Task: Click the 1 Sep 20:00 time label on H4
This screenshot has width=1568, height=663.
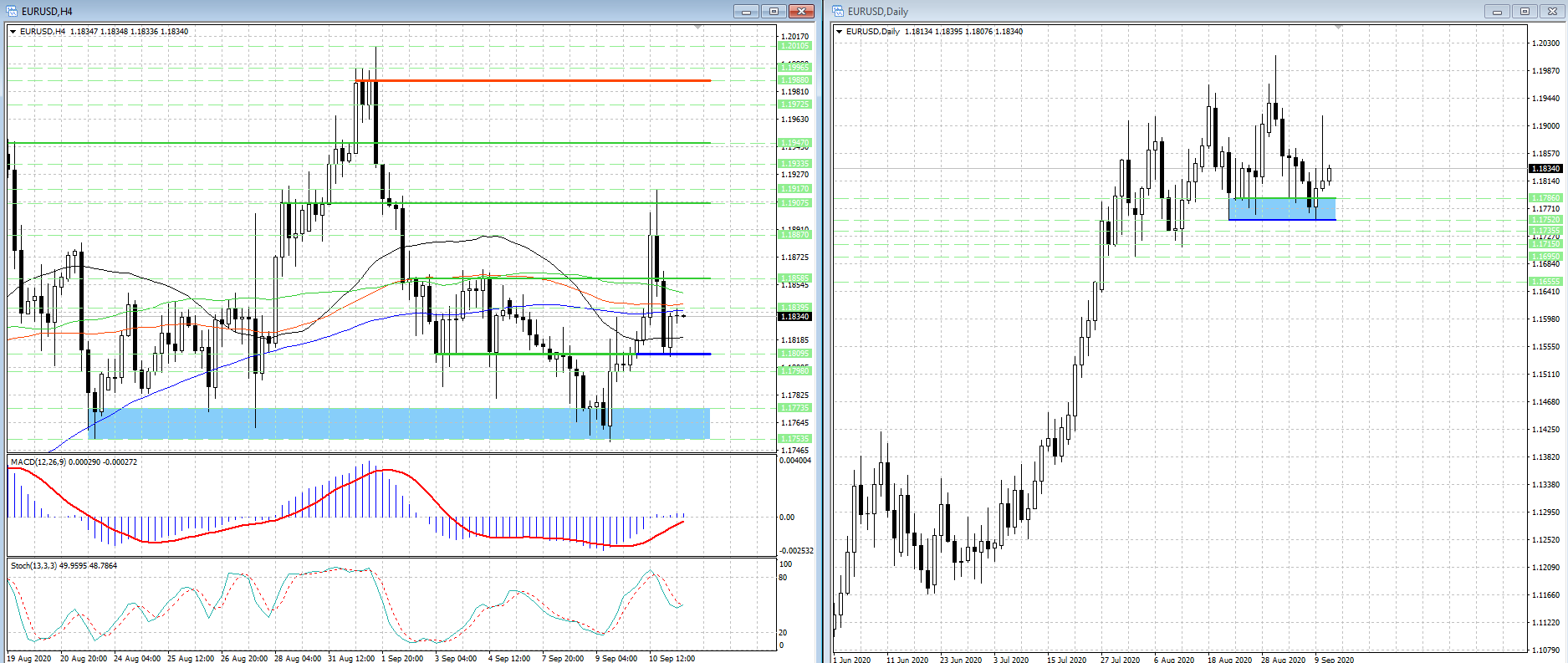Action: click(x=402, y=659)
